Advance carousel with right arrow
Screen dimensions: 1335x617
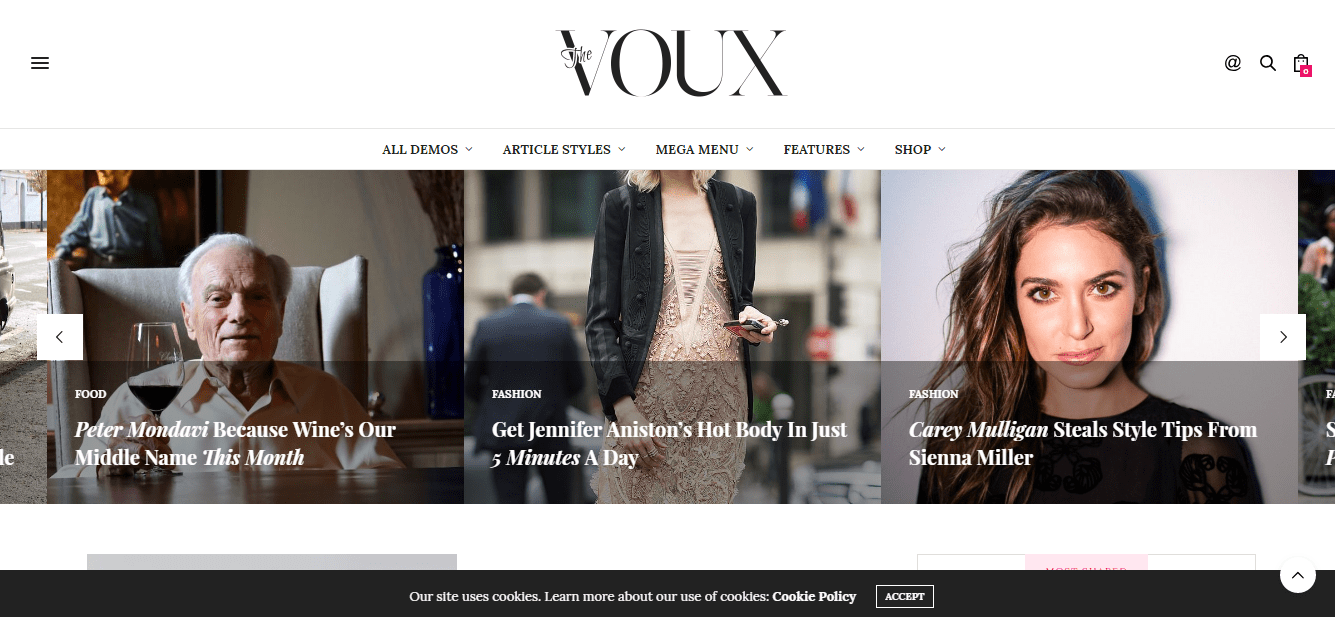click(1283, 337)
